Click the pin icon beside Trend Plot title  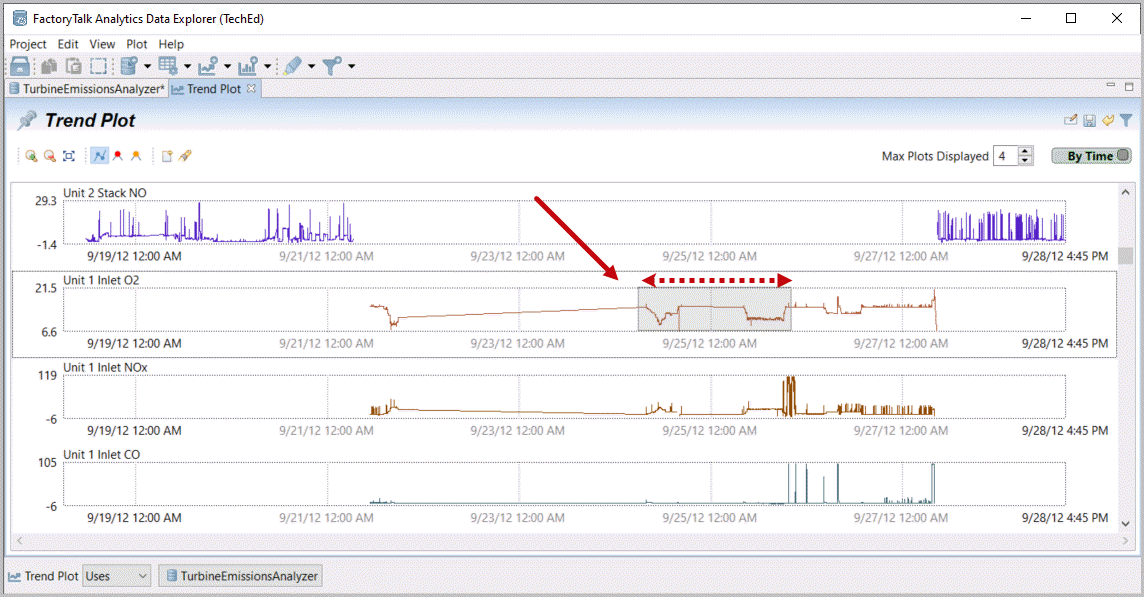pyautogui.click(x=27, y=121)
